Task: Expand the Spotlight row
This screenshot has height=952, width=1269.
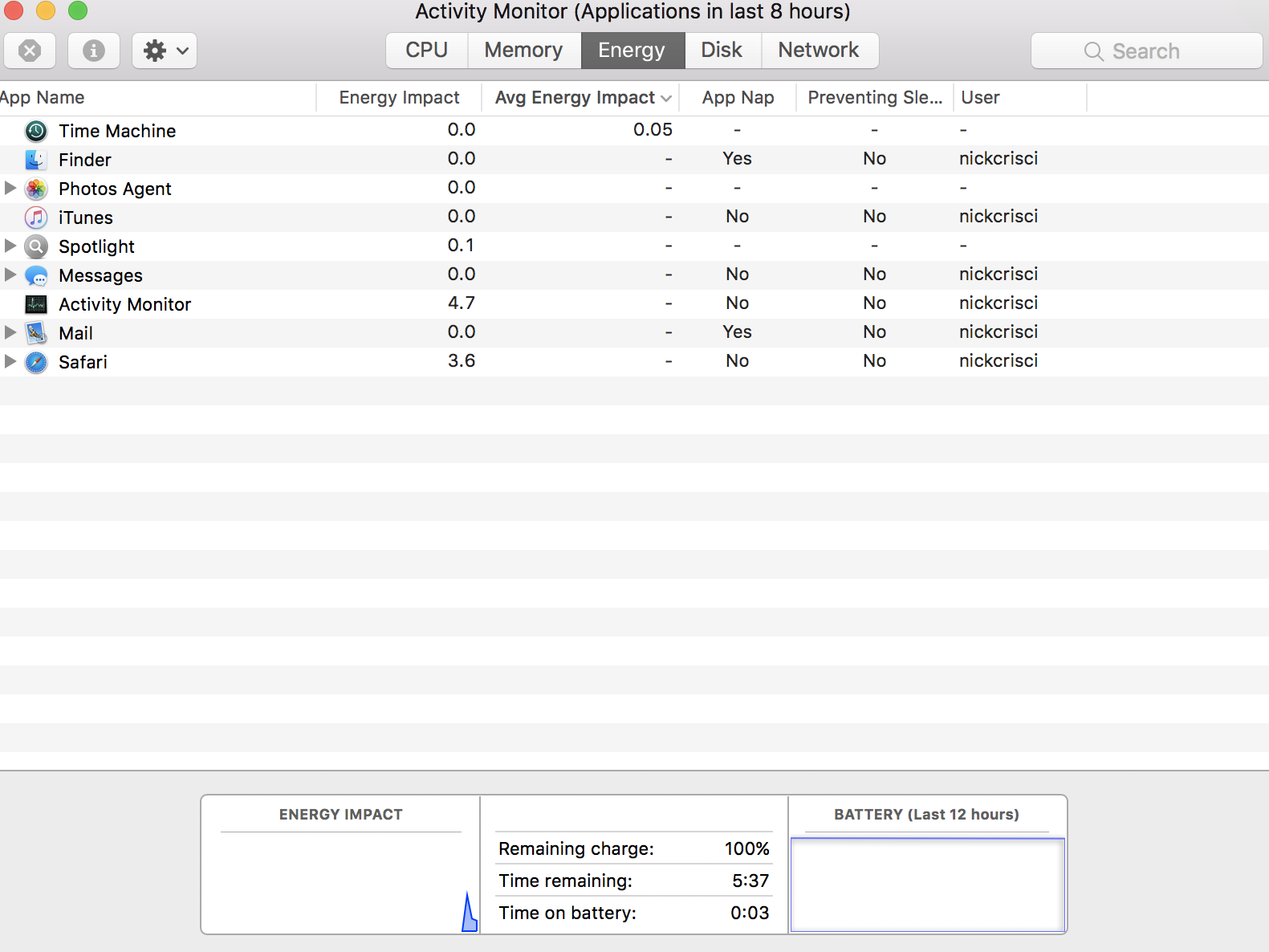Action: pyautogui.click(x=10, y=246)
